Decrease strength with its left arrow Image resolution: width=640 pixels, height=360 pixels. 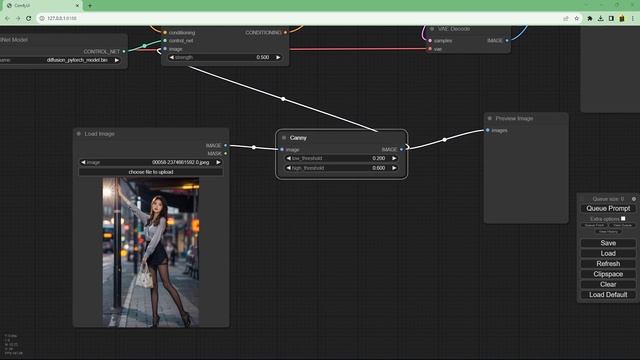(171, 58)
